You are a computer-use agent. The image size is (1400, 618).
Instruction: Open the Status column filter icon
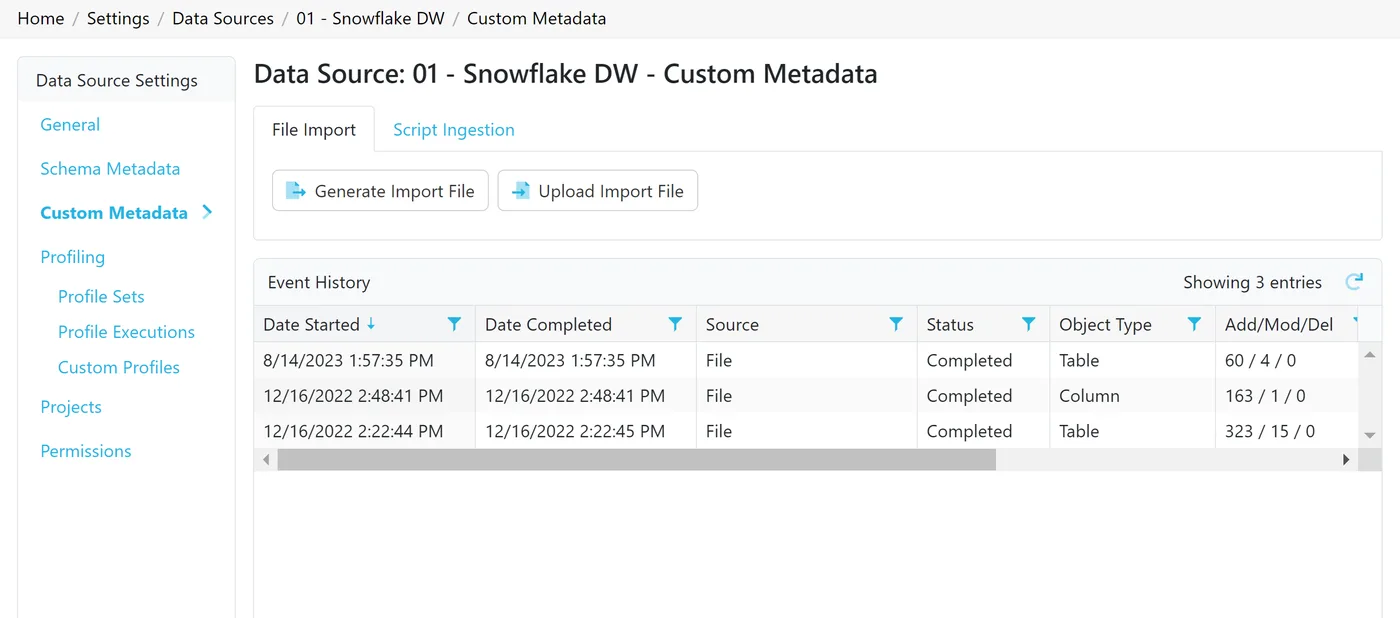(x=1028, y=324)
